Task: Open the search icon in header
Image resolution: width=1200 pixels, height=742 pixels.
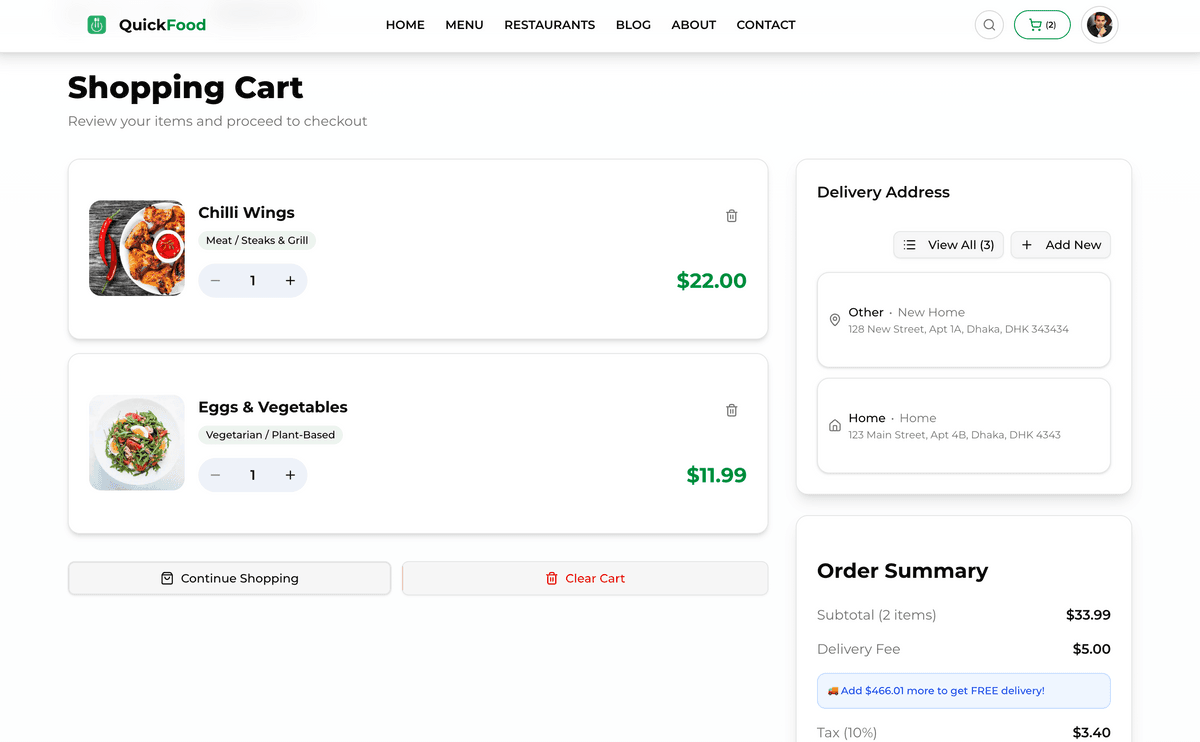Action: click(989, 25)
